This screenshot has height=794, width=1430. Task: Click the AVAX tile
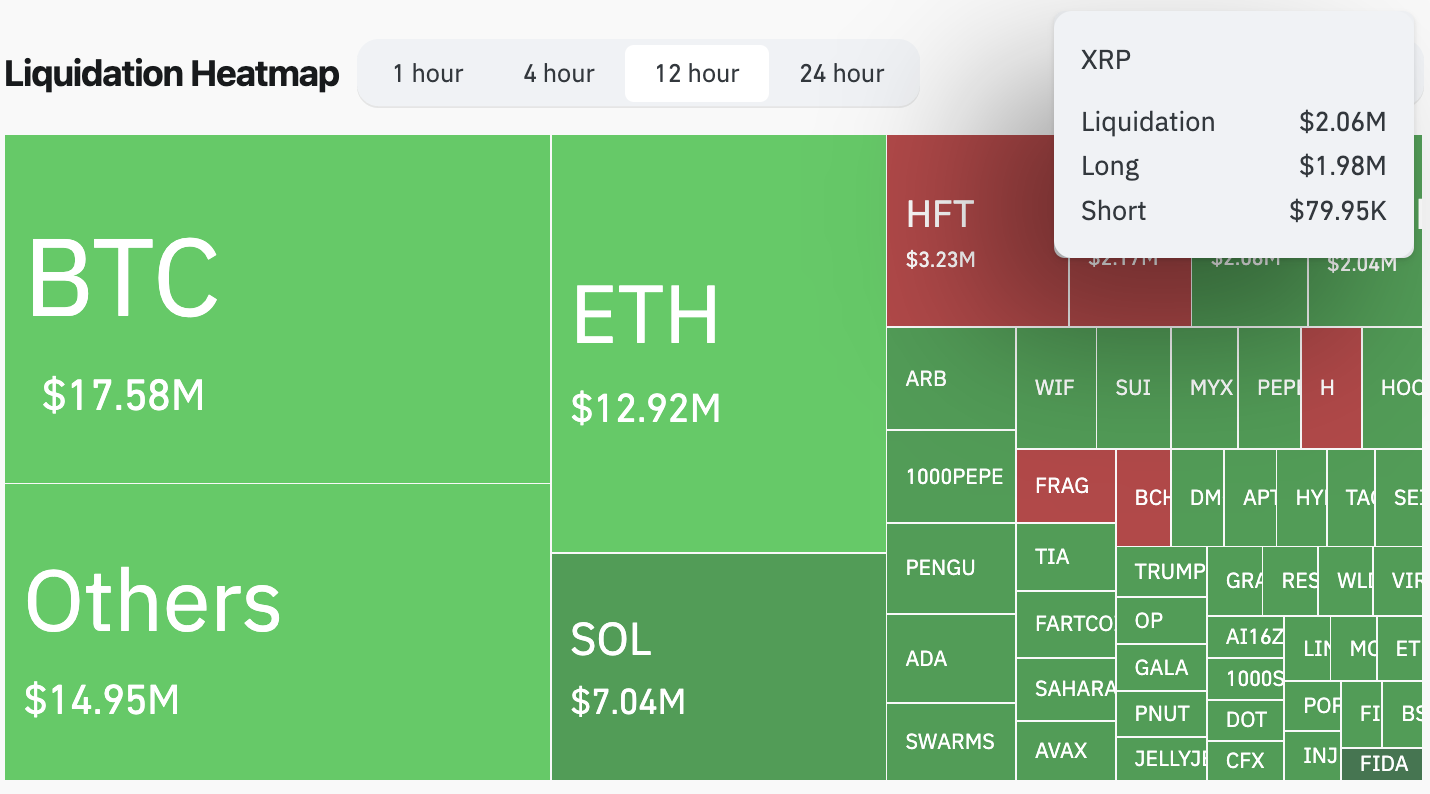tap(1065, 750)
